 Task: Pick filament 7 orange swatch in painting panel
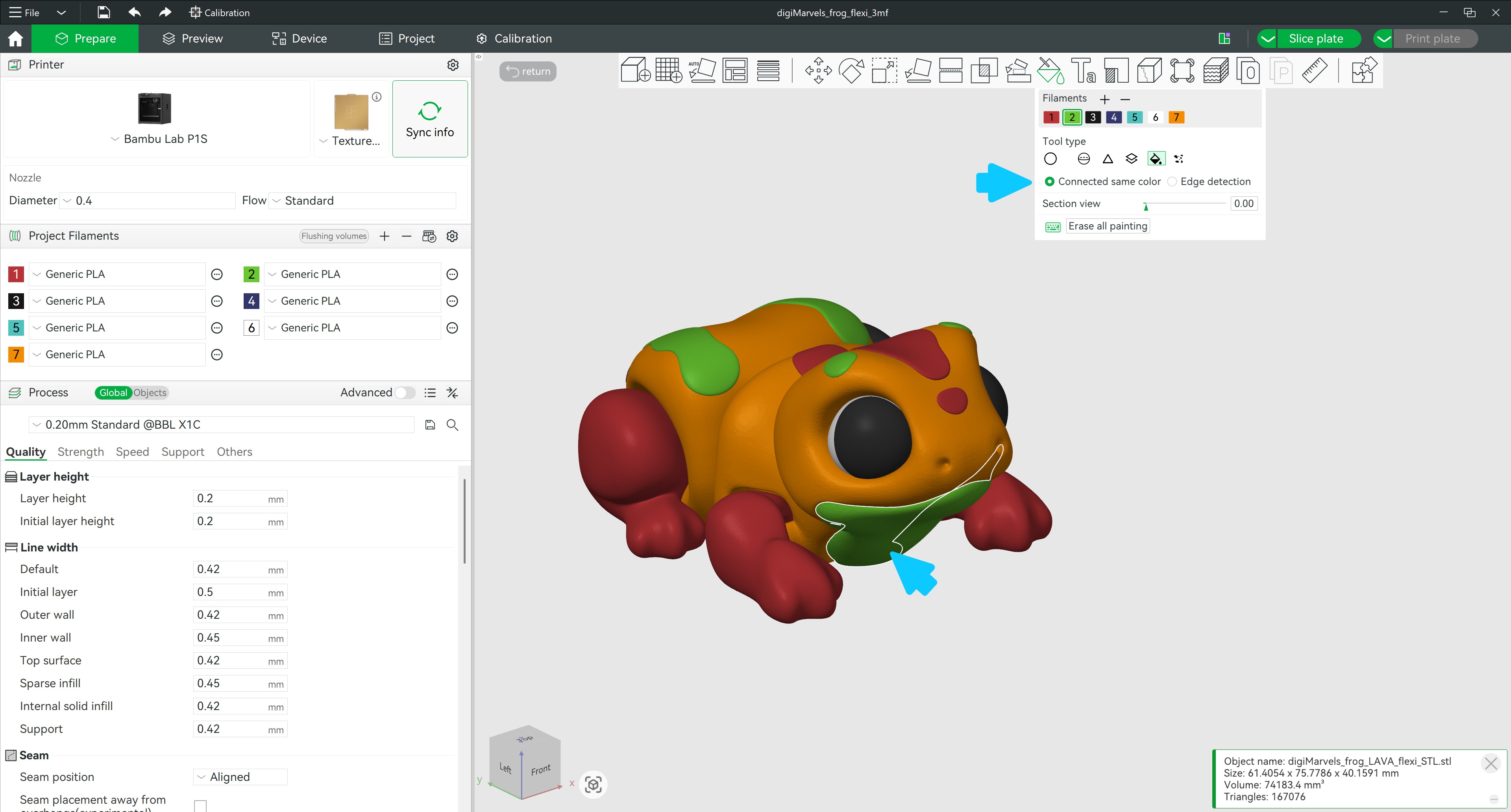pyautogui.click(x=1176, y=117)
